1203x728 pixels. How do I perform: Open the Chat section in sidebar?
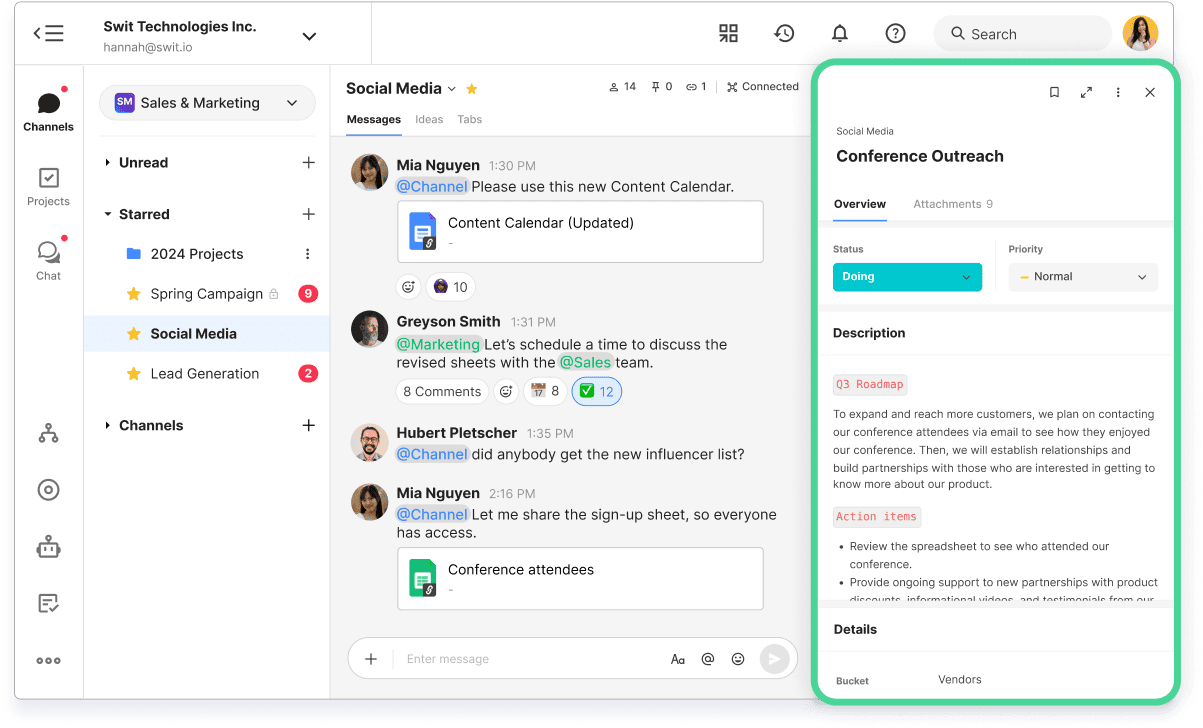tap(48, 260)
